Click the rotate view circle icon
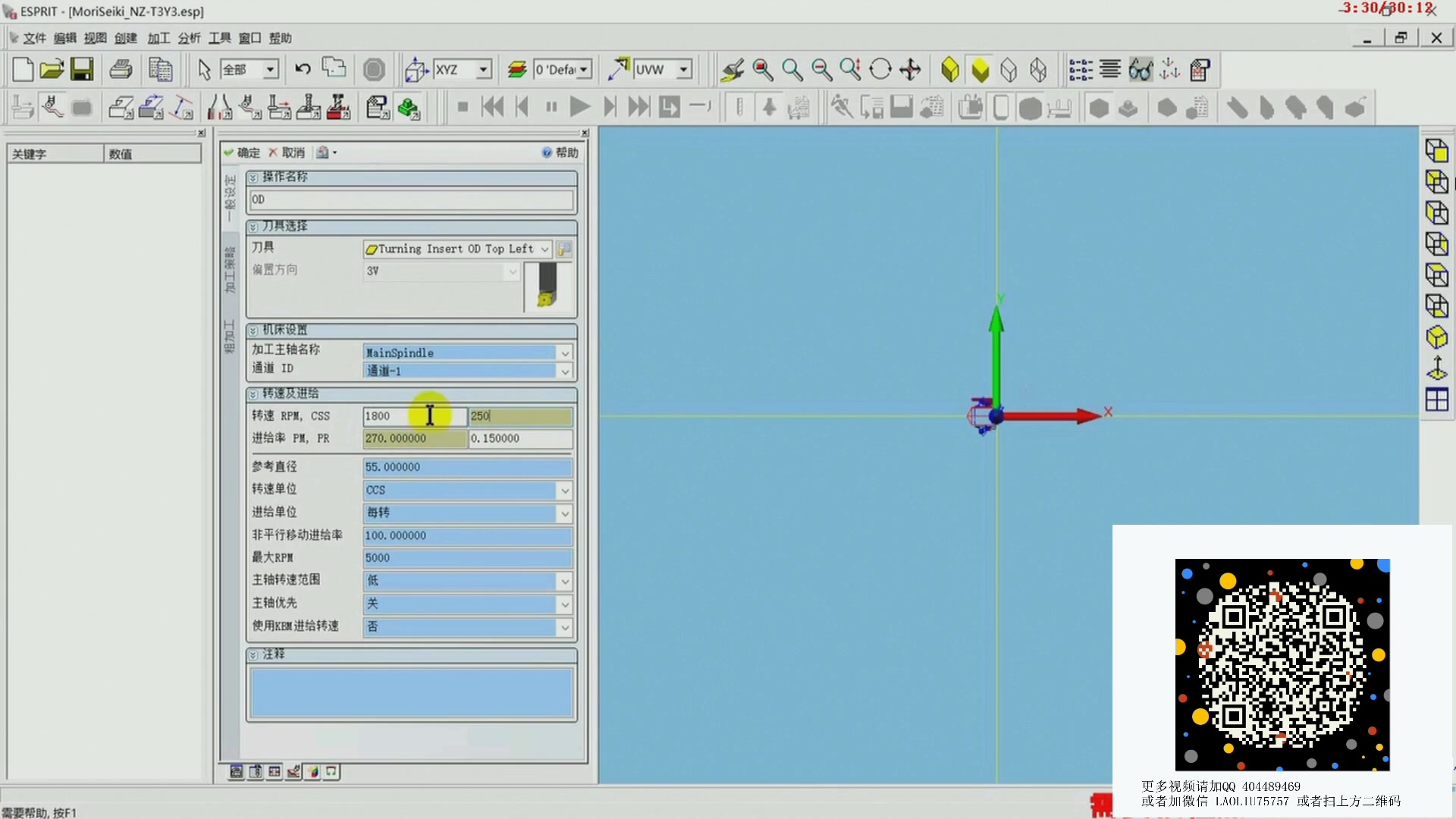Image resolution: width=1456 pixels, height=819 pixels. point(880,70)
